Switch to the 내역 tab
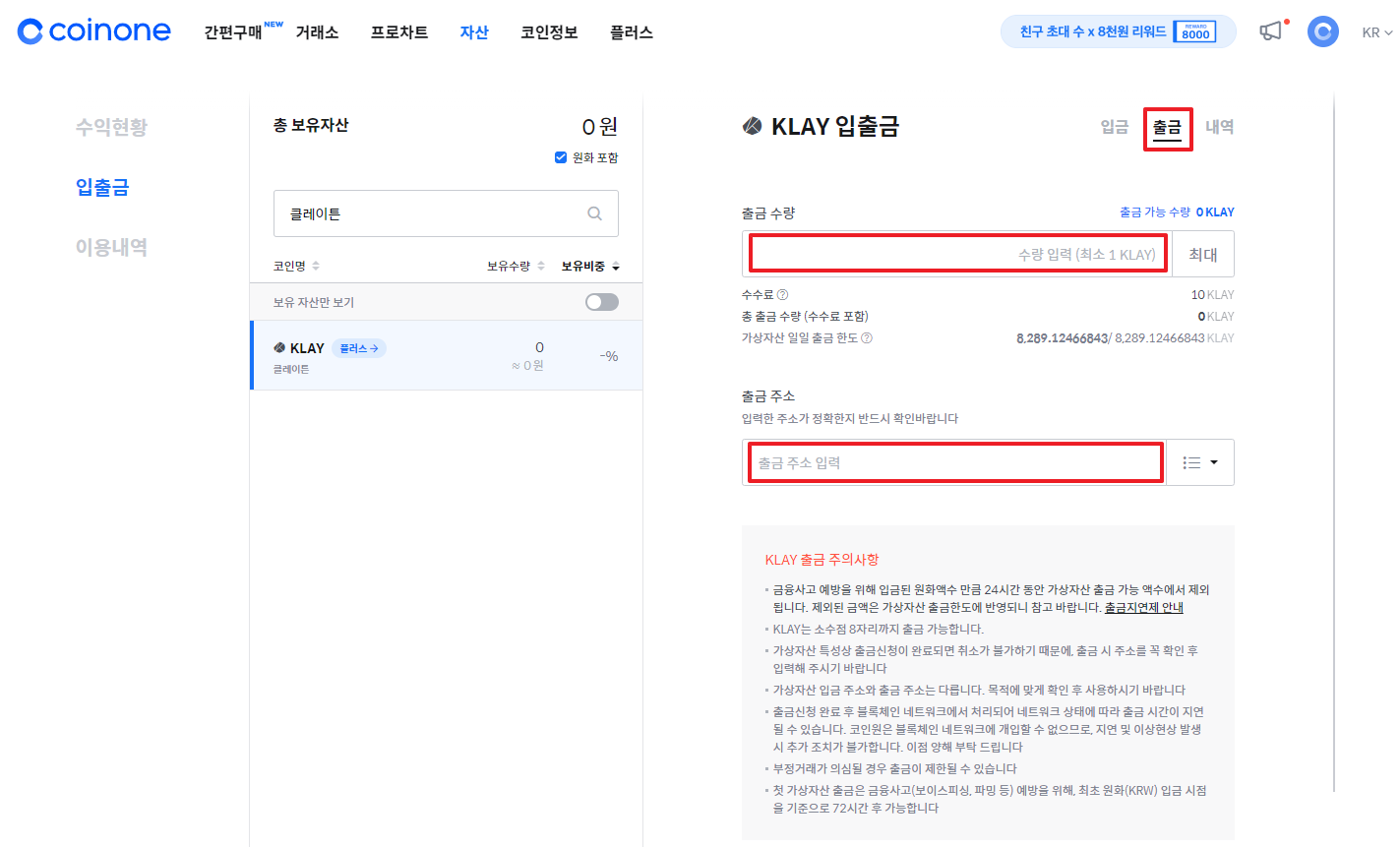The image size is (1400, 847). [1220, 127]
